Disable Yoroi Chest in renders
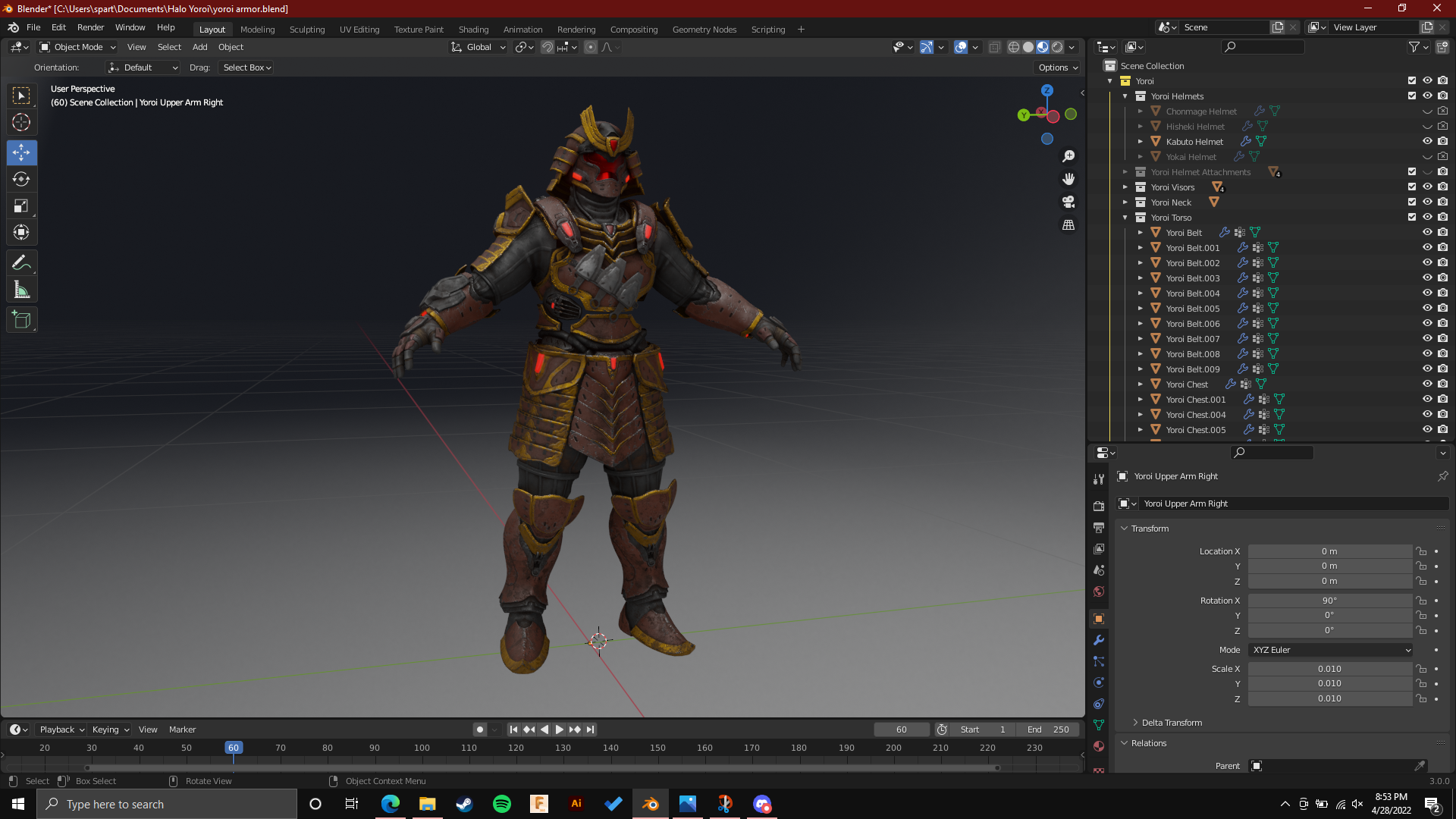The width and height of the screenshot is (1456, 819). (x=1442, y=384)
